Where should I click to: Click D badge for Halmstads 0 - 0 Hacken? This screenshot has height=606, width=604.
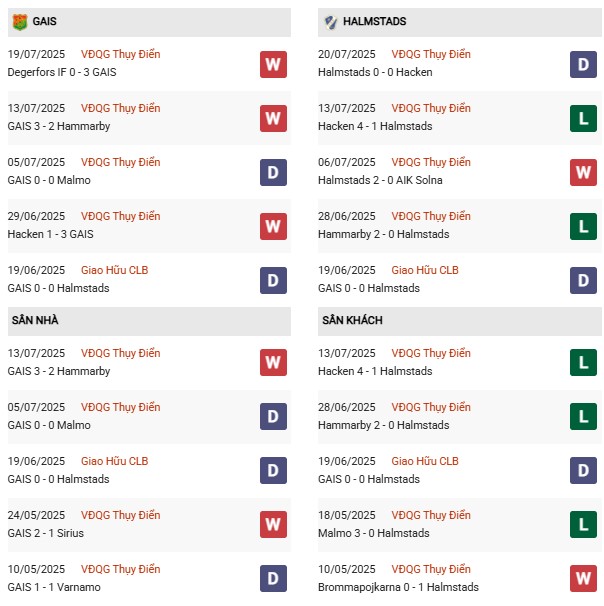pos(583,65)
